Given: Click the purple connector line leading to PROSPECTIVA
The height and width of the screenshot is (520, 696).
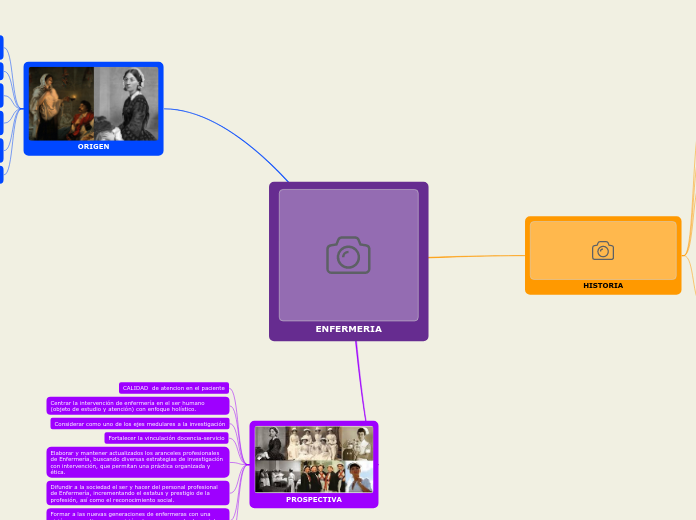Looking at the screenshot, I should click(361, 381).
